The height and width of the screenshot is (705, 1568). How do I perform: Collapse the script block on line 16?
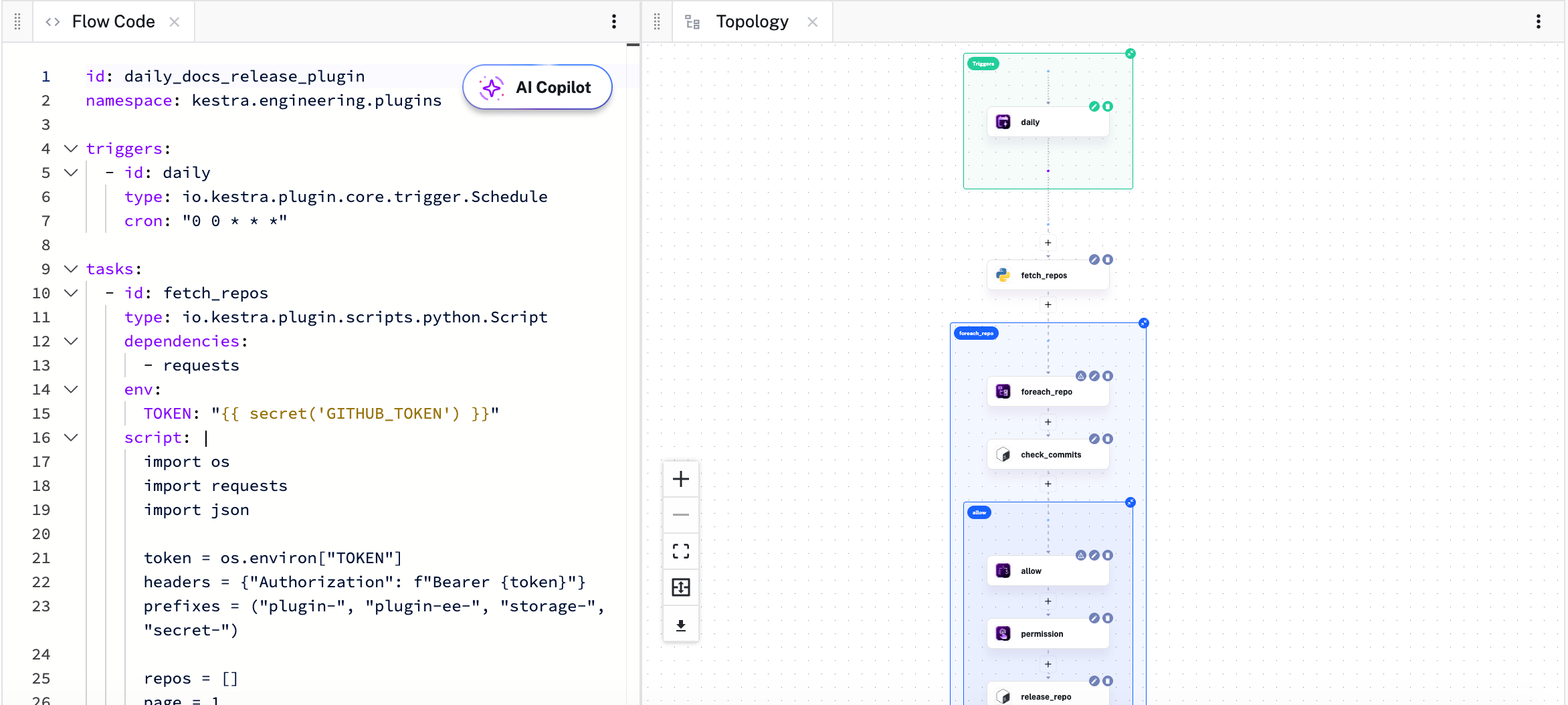(71, 438)
